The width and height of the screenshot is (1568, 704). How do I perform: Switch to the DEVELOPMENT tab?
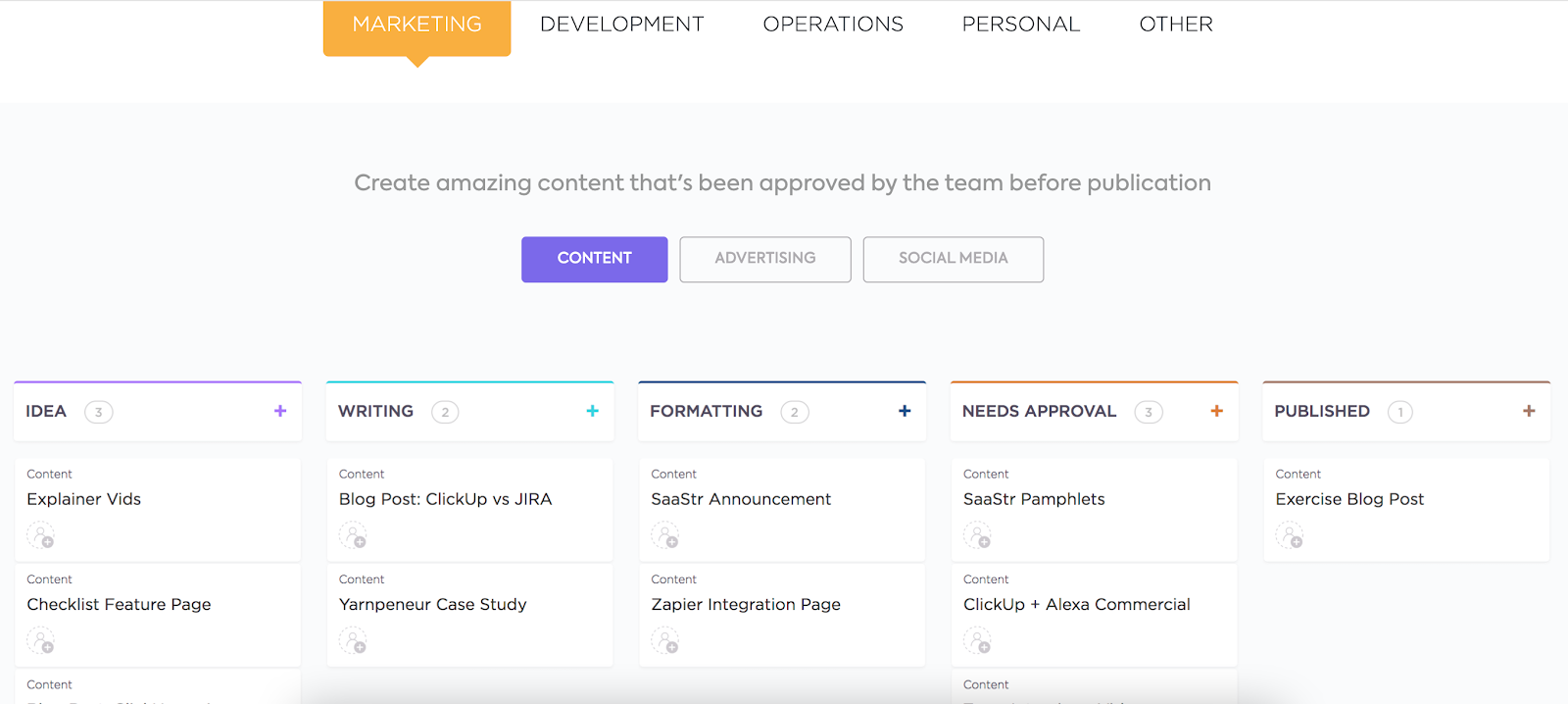tap(622, 25)
